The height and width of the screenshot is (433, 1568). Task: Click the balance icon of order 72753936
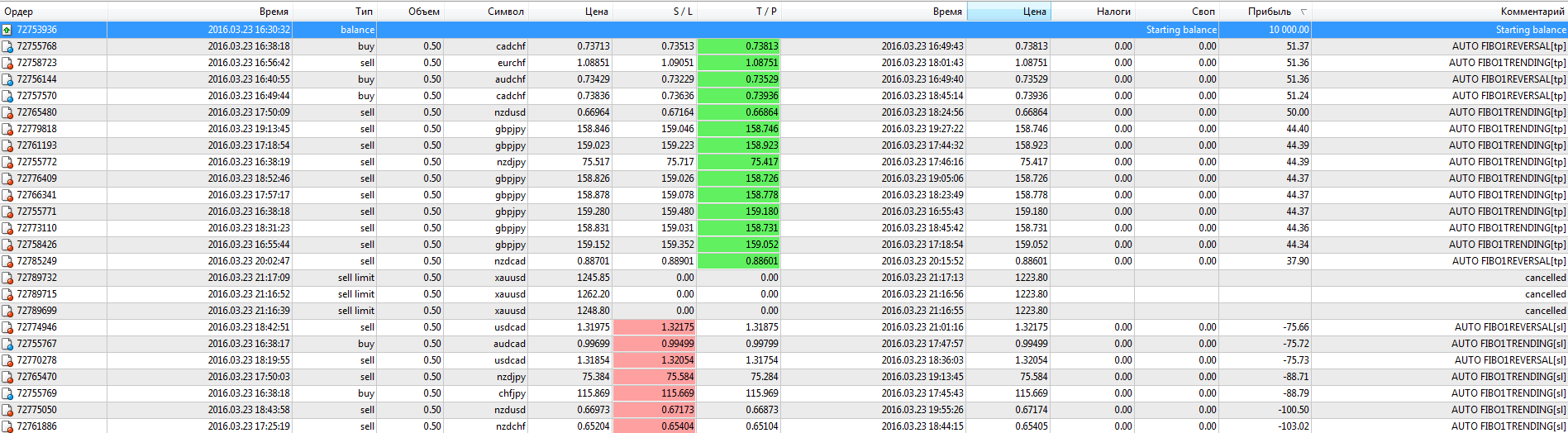pos(7,30)
